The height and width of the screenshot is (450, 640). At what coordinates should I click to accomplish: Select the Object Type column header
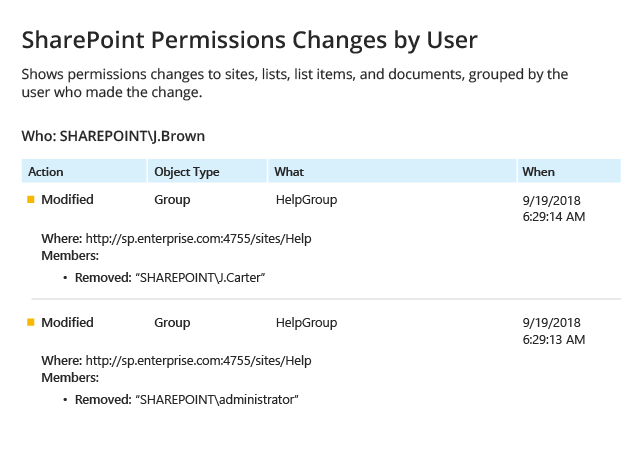point(207,171)
